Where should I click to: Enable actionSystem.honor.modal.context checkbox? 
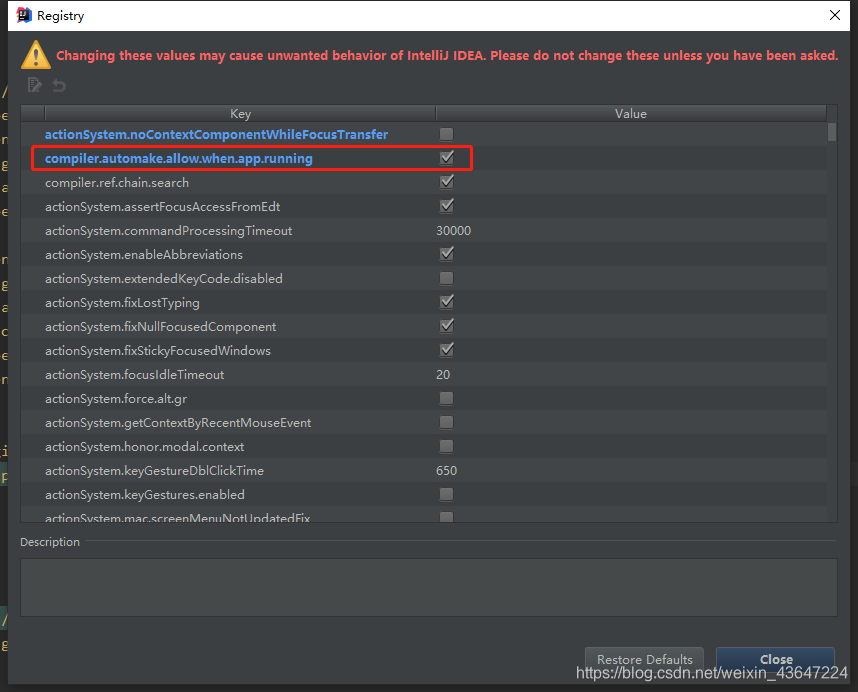coord(447,446)
